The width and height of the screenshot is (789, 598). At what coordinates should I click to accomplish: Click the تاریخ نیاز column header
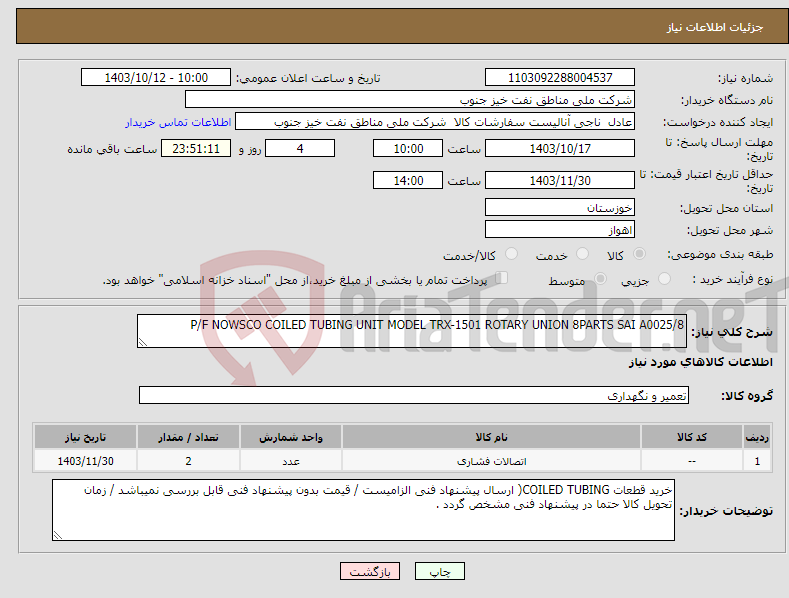point(86,437)
